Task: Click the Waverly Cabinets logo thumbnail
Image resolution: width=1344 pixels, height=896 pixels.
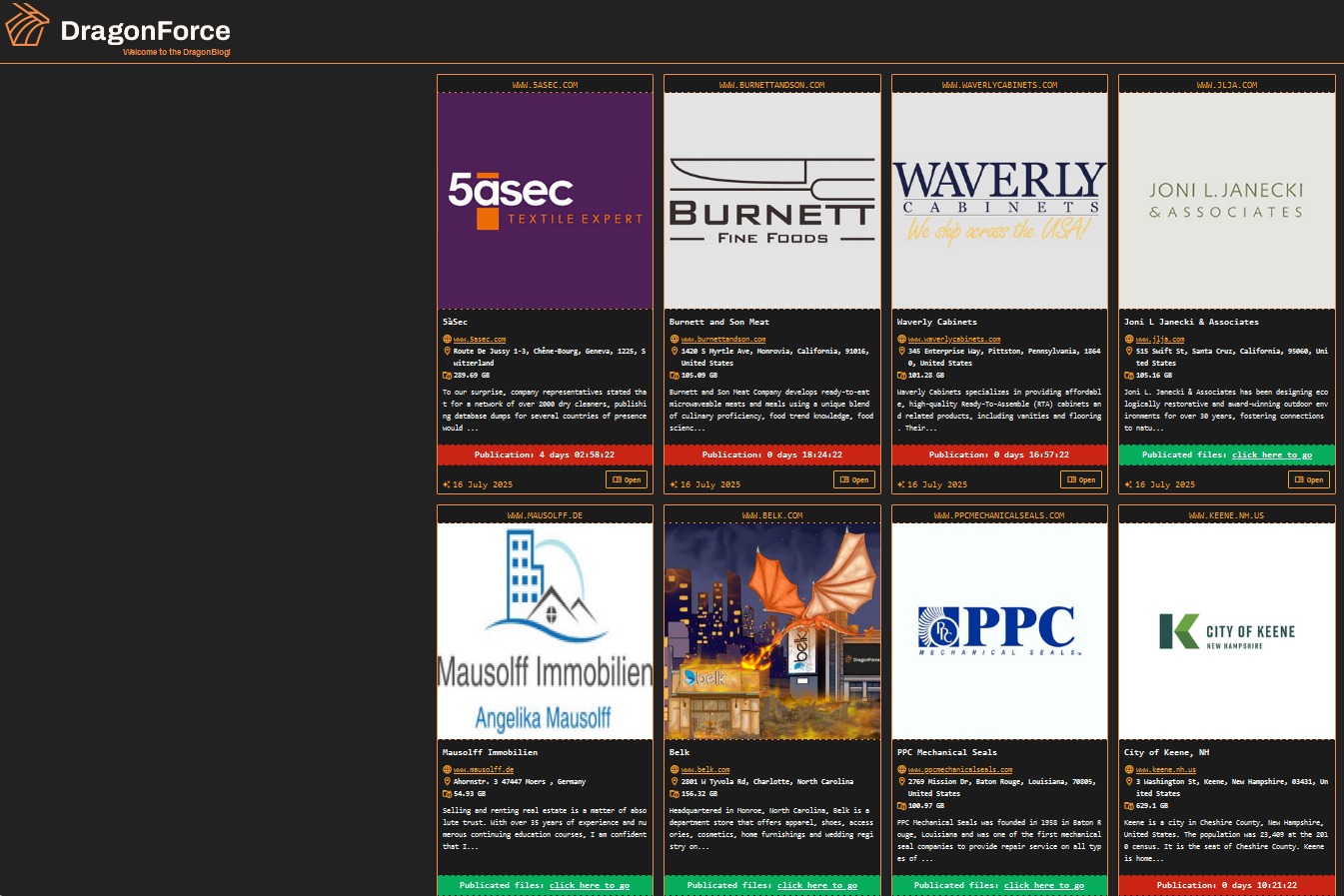Action: (x=999, y=201)
